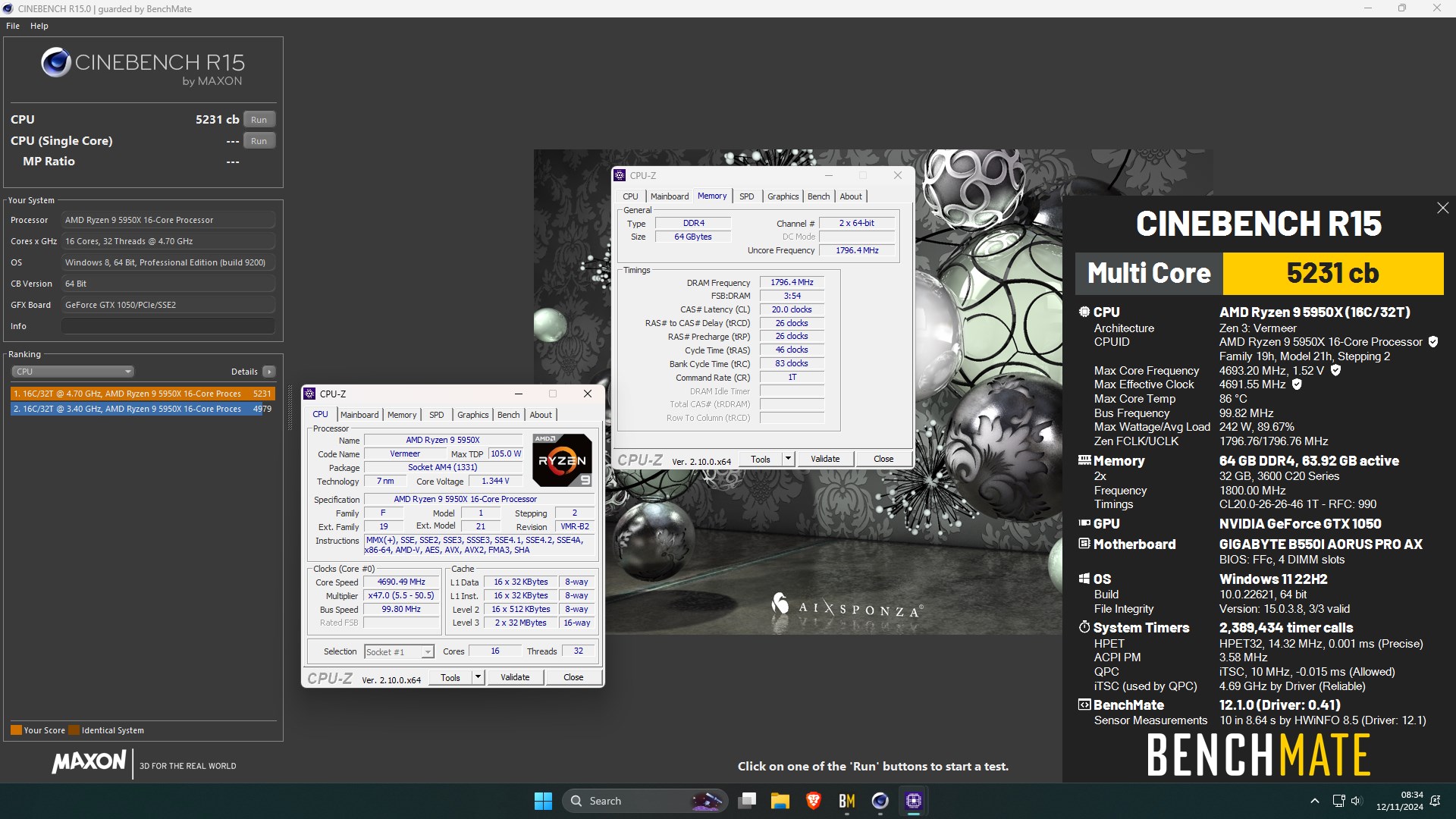Click Tools button in the CPU-tab CPU-Z window

click(450, 678)
